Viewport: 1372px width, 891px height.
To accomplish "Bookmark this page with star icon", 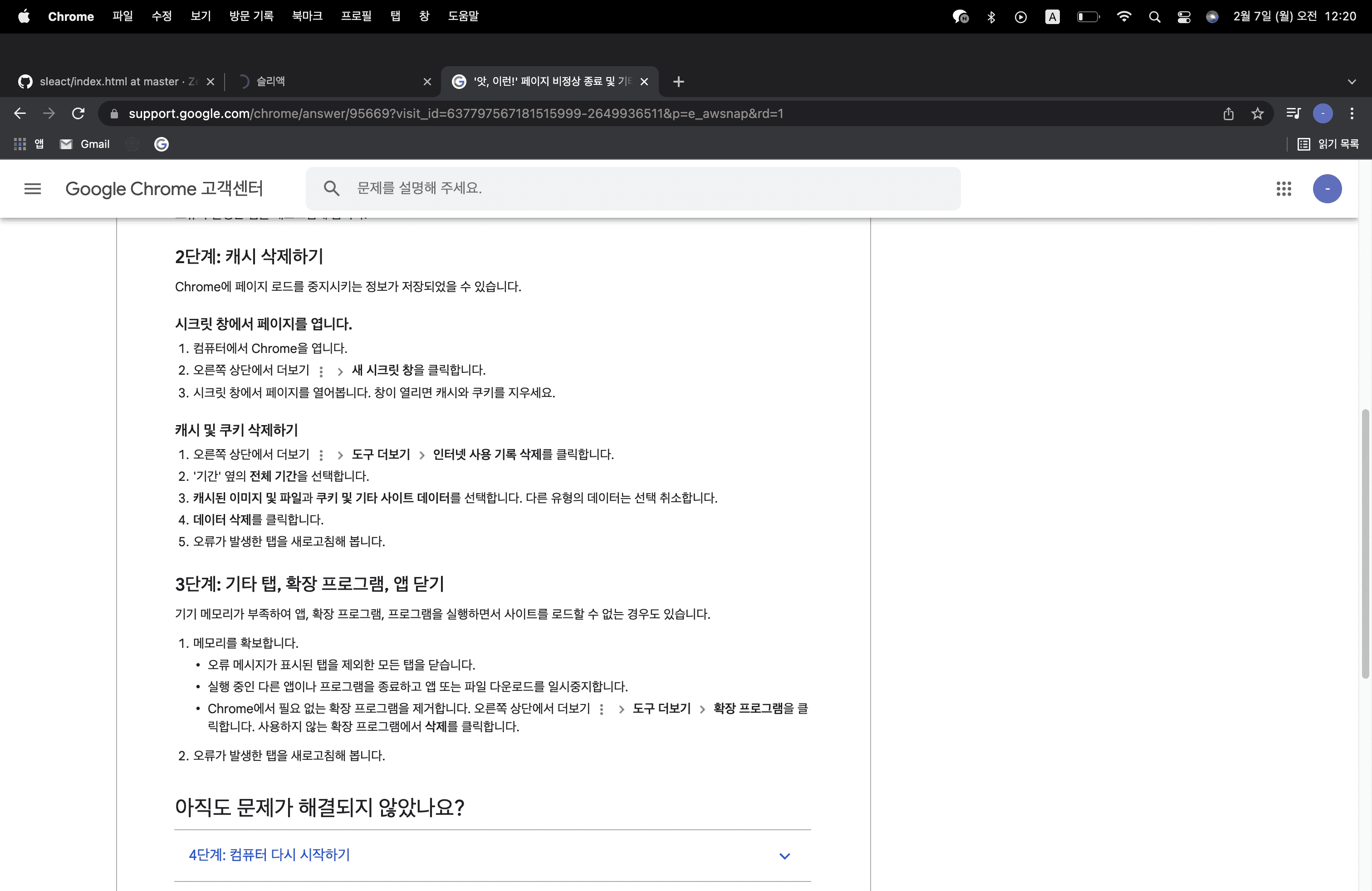I will [x=1257, y=113].
